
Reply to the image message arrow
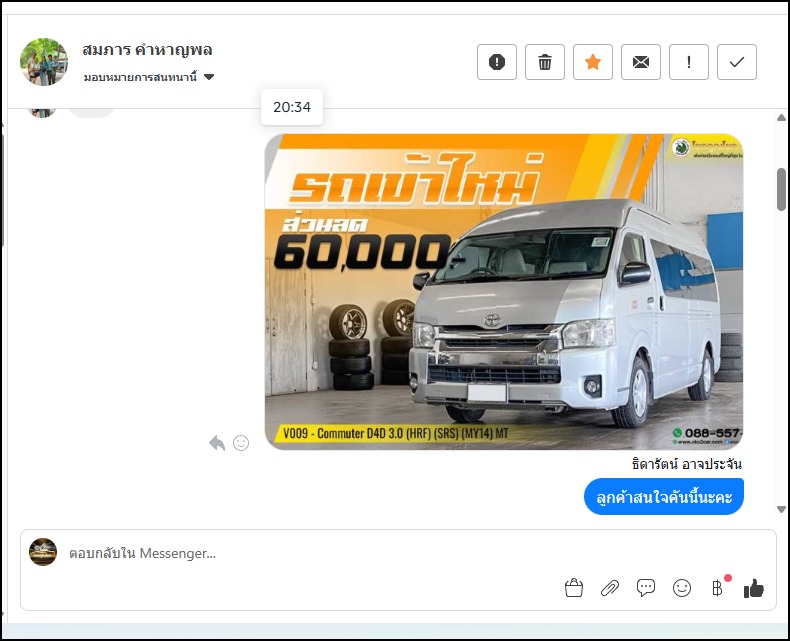click(217, 443)
